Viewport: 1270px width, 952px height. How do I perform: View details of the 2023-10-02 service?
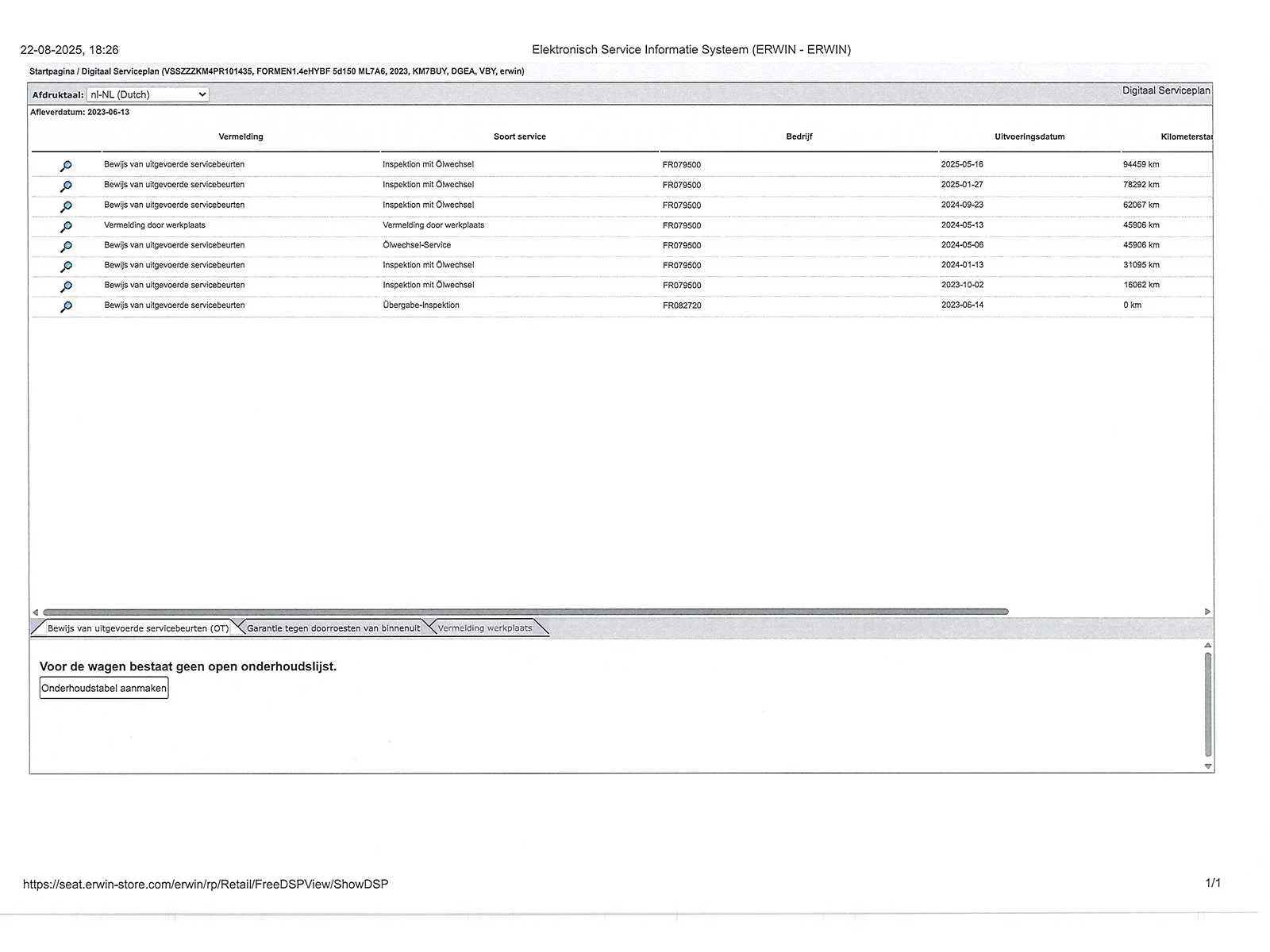click(66, 286)
